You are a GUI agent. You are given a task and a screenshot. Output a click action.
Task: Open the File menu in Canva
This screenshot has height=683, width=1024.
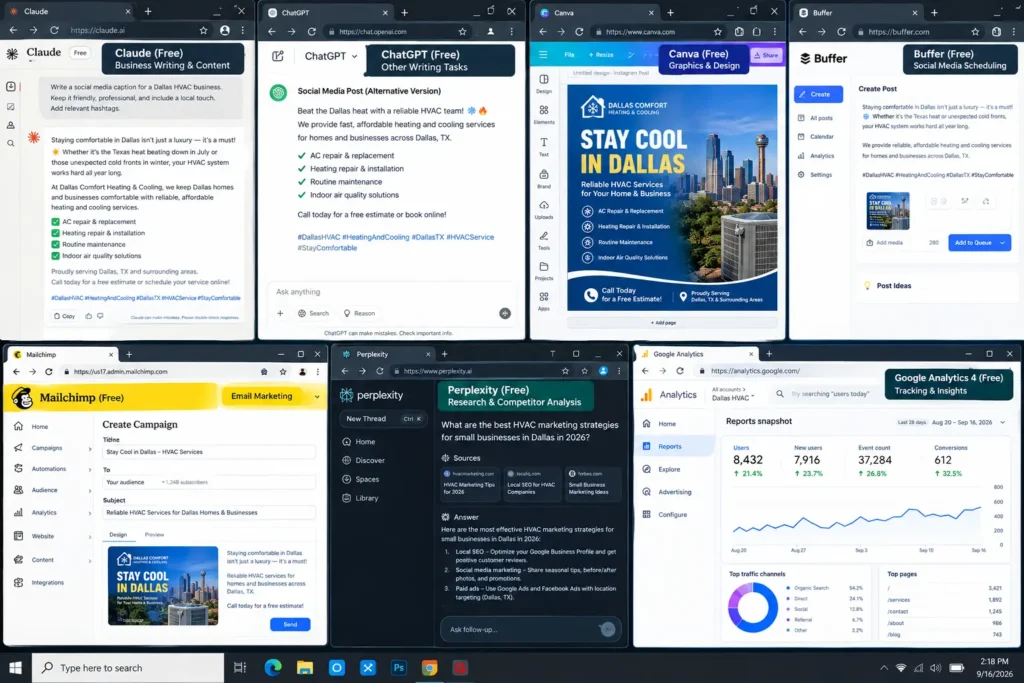(569, 55)
